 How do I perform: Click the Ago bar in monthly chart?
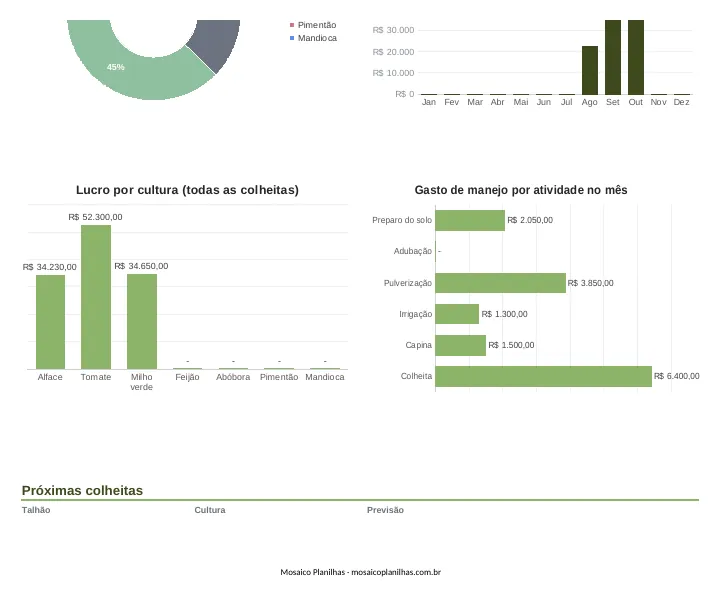pos(590,70)
